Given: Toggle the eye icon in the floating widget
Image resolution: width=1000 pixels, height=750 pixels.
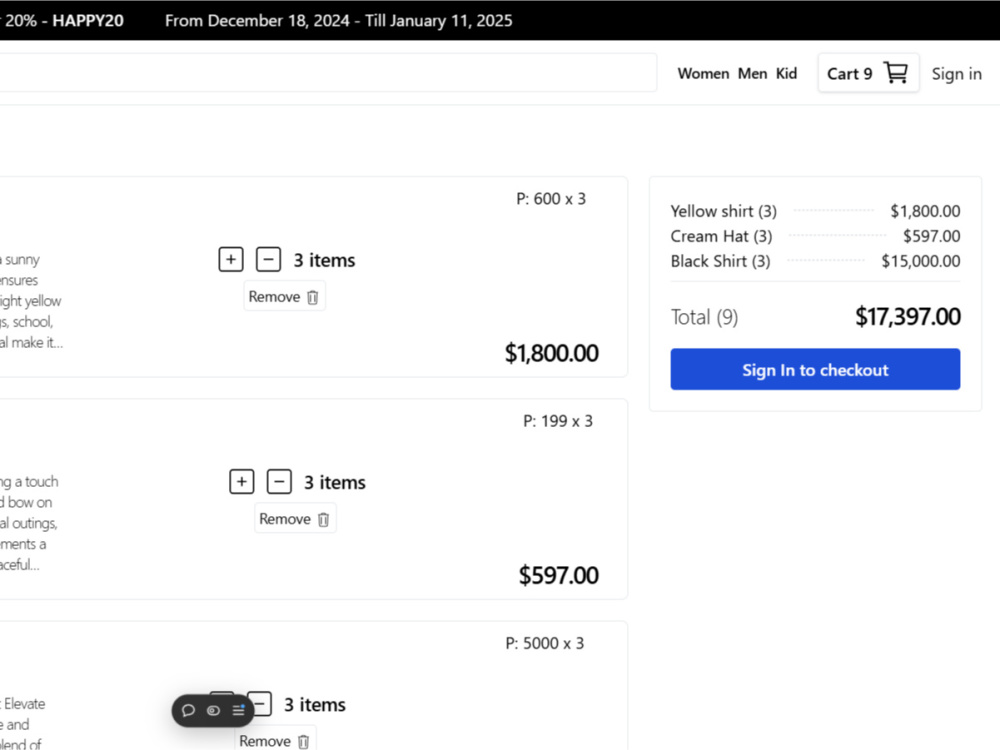Looking at the screenshot, I should 213,711.
